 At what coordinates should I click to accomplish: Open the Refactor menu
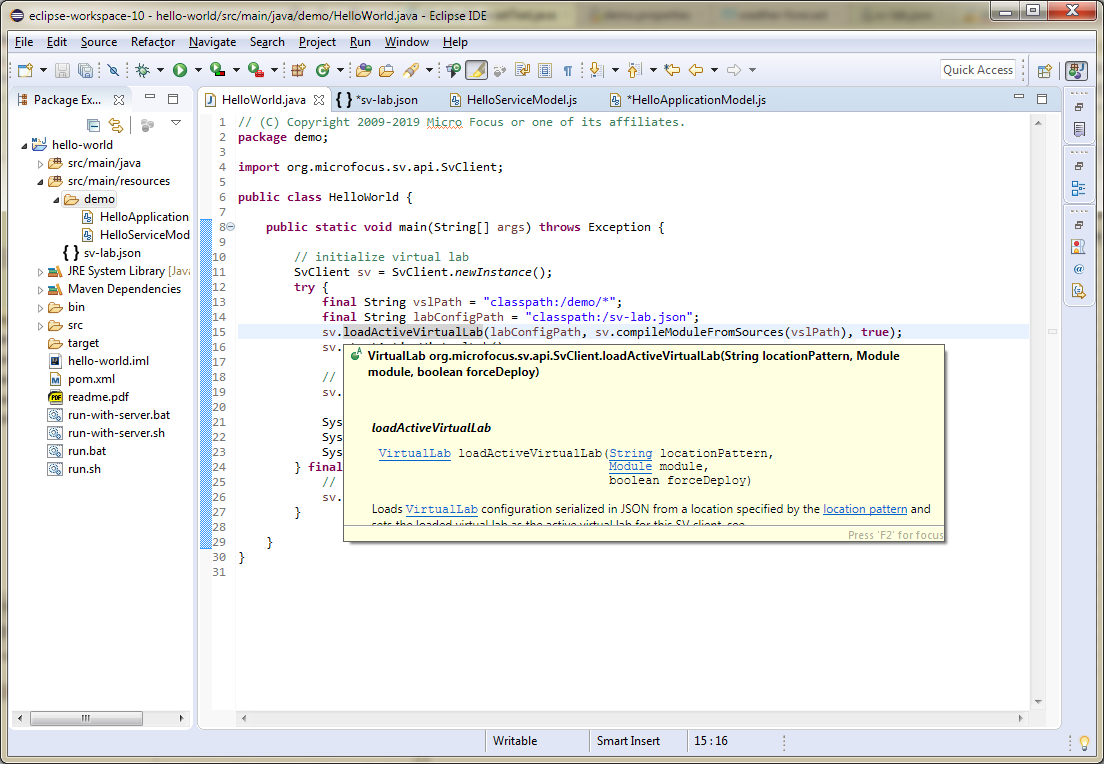pos(153,42)
